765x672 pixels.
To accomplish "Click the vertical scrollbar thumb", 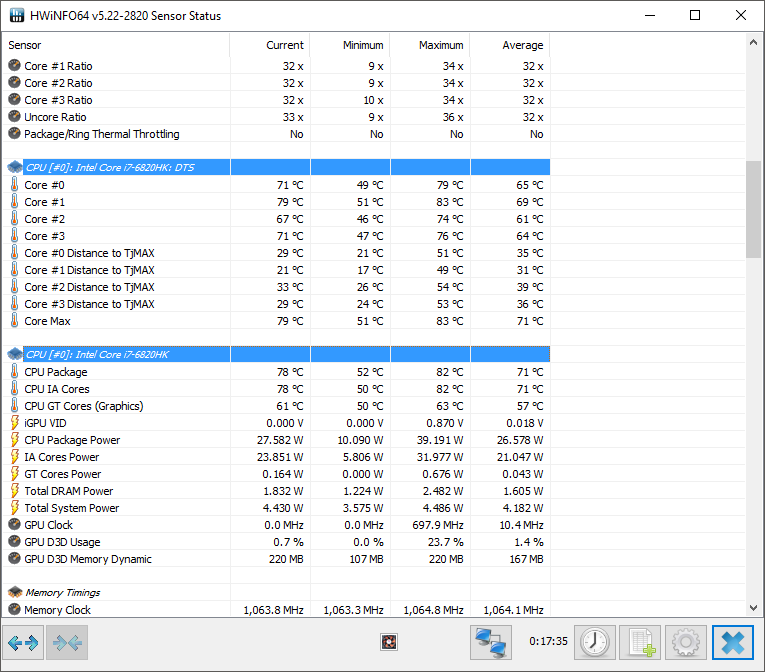I will (x=753, y=209).
